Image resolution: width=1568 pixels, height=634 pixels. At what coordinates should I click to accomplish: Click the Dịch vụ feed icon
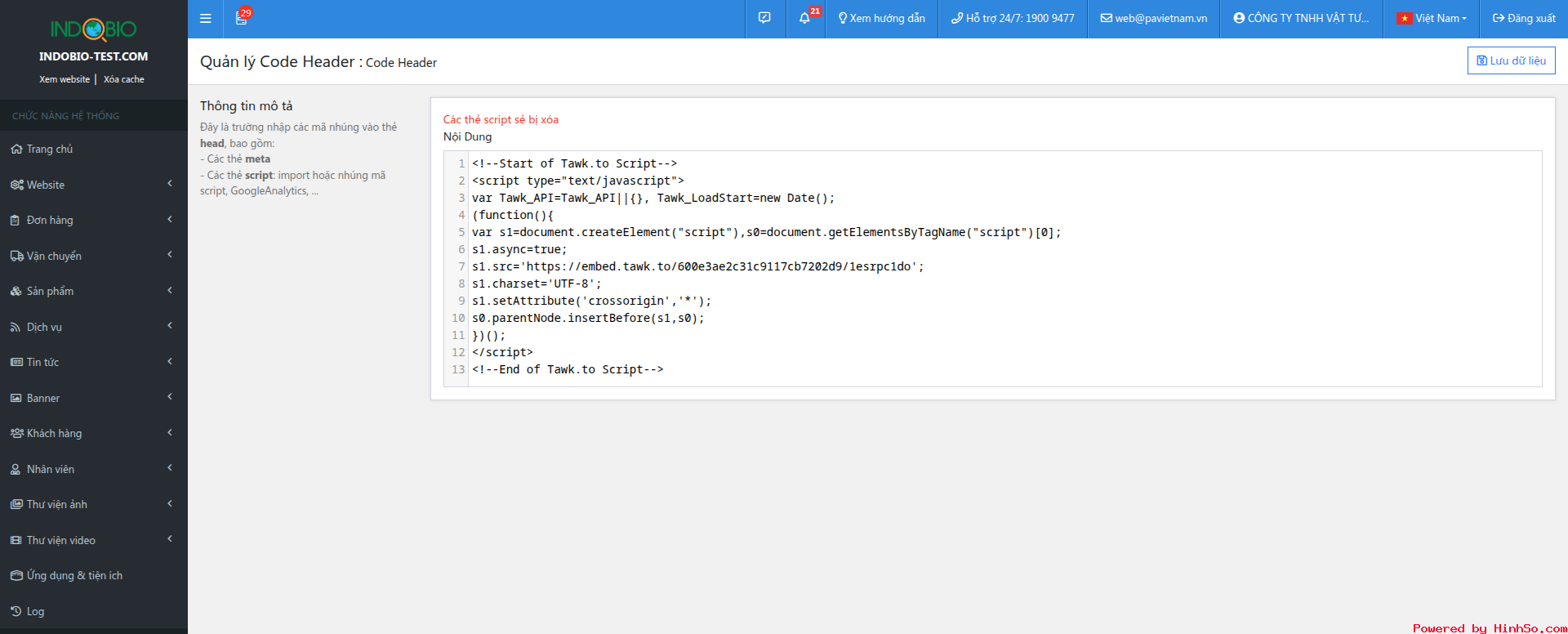tap(16, 328)
